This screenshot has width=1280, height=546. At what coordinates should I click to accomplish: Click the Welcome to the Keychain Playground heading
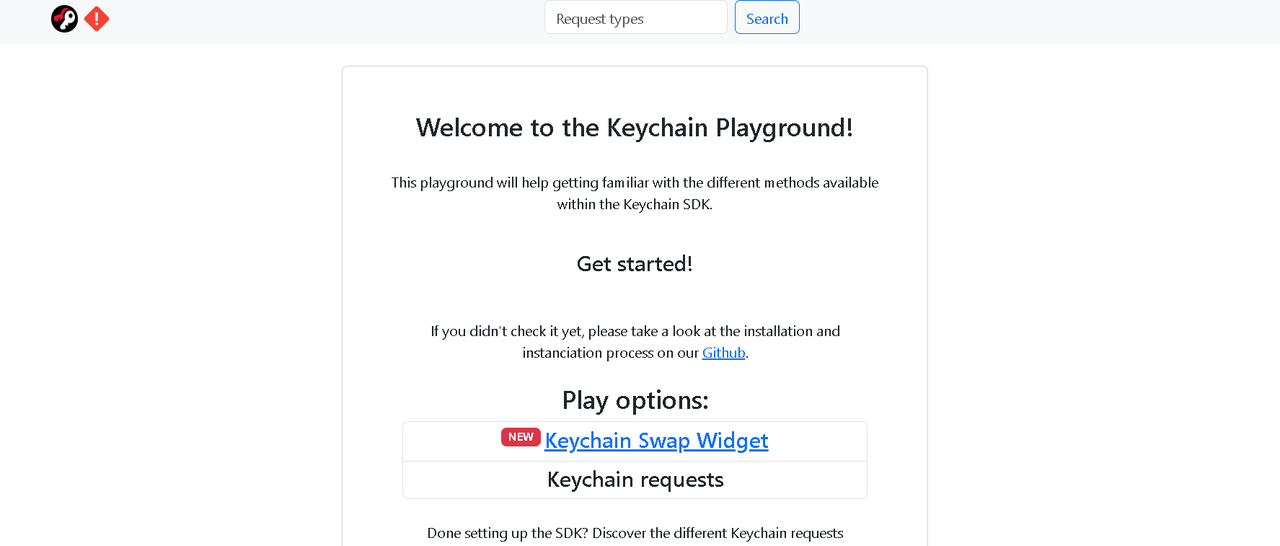tap(635, 128)
